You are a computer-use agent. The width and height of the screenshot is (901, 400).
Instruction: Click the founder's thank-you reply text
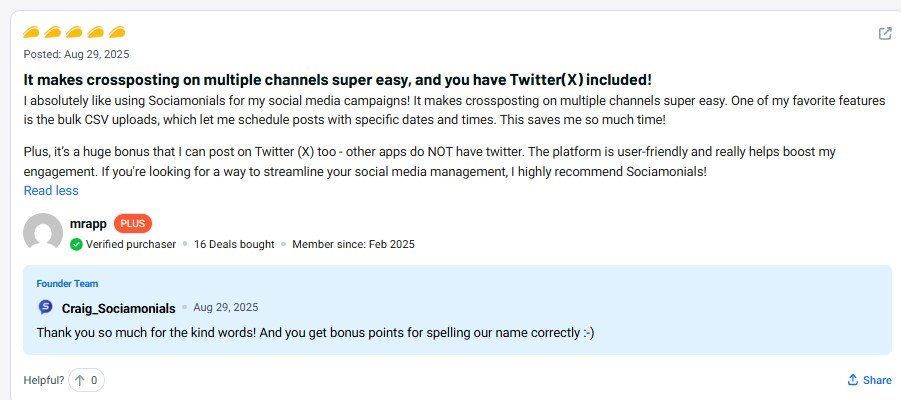[x=315, y=332]
